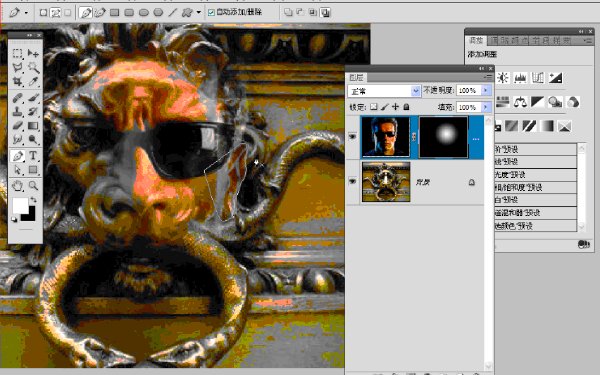Open the Layers panel menu
The width and height of the screenshot is (600, 375).
click(488, 77)
